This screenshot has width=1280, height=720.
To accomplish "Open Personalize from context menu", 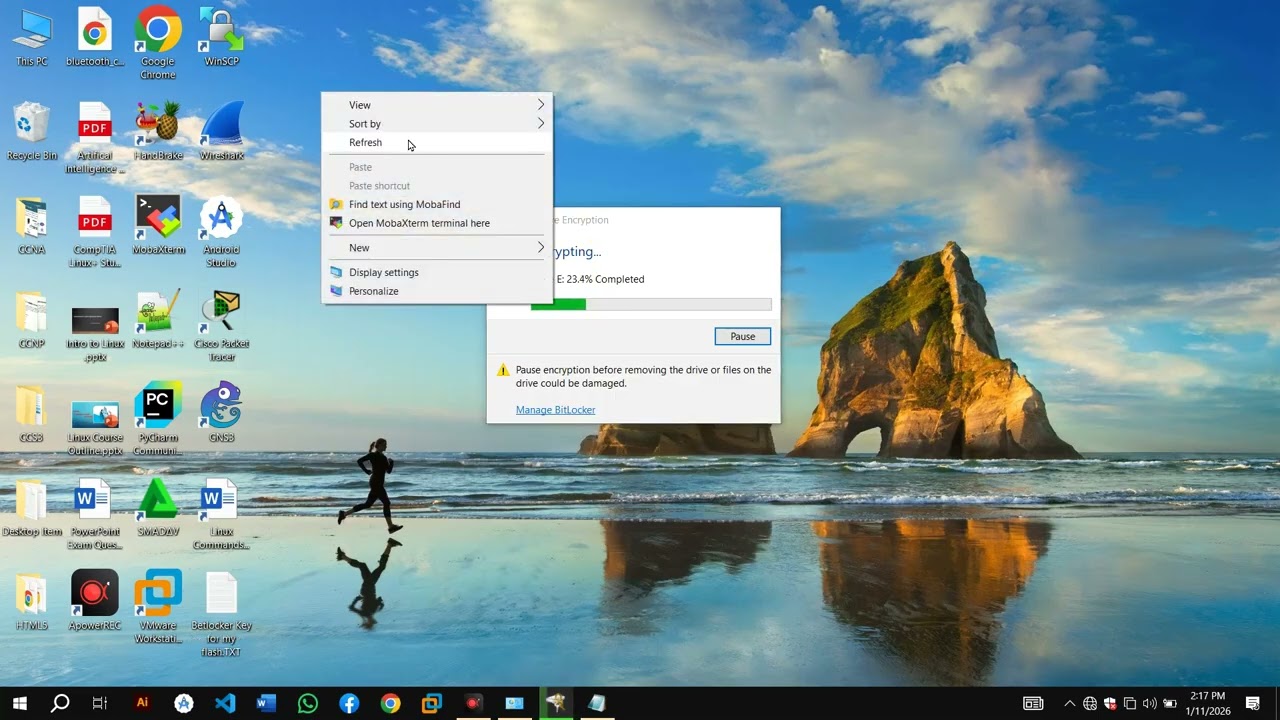I will 437,291.
